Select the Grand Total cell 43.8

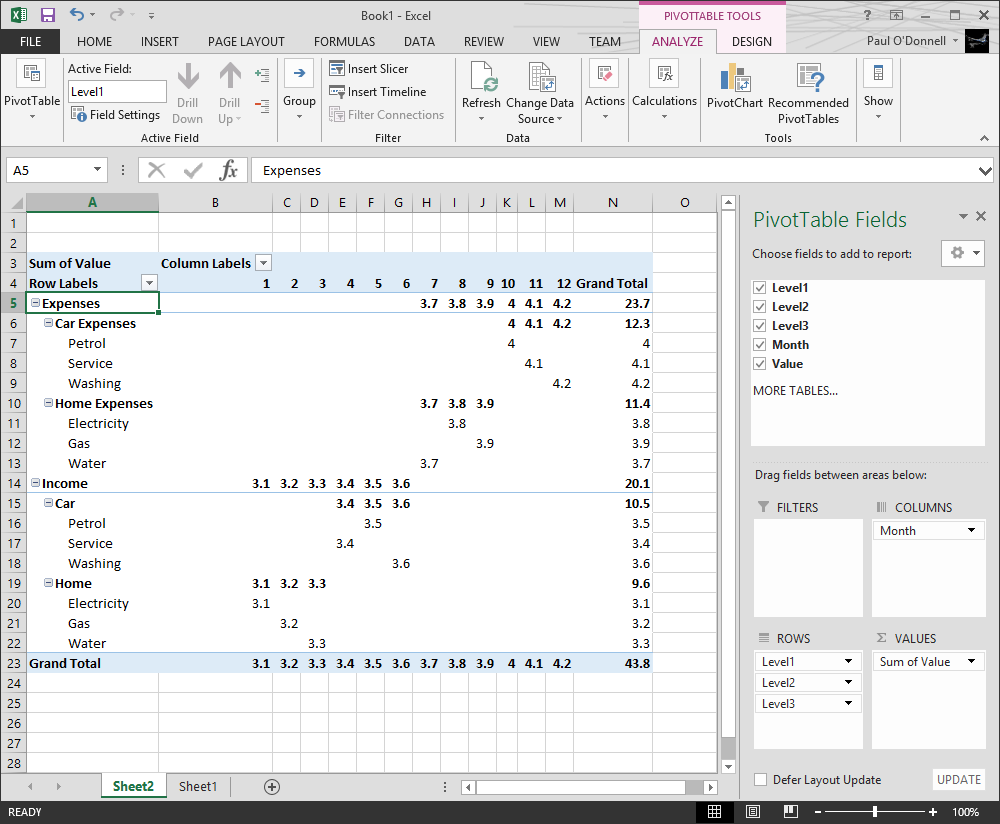[613, 663]
